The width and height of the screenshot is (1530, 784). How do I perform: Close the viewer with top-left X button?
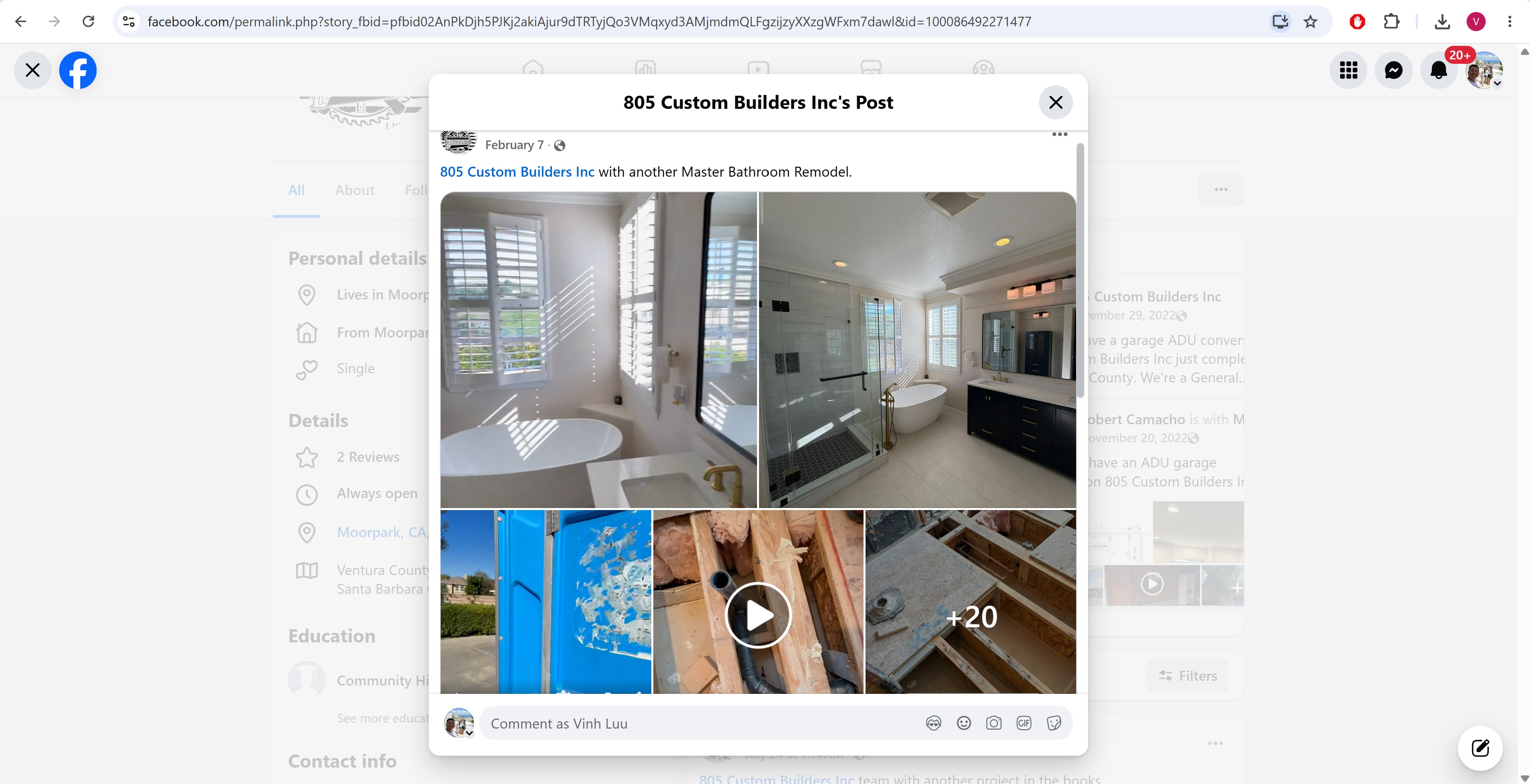click(33, 70)
